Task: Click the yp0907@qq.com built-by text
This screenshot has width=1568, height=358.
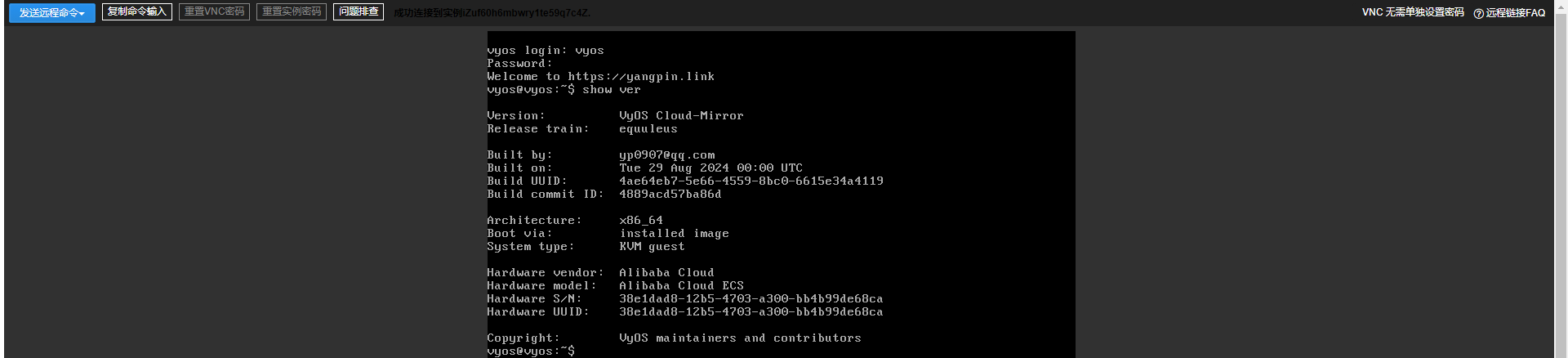Action: 666,154
